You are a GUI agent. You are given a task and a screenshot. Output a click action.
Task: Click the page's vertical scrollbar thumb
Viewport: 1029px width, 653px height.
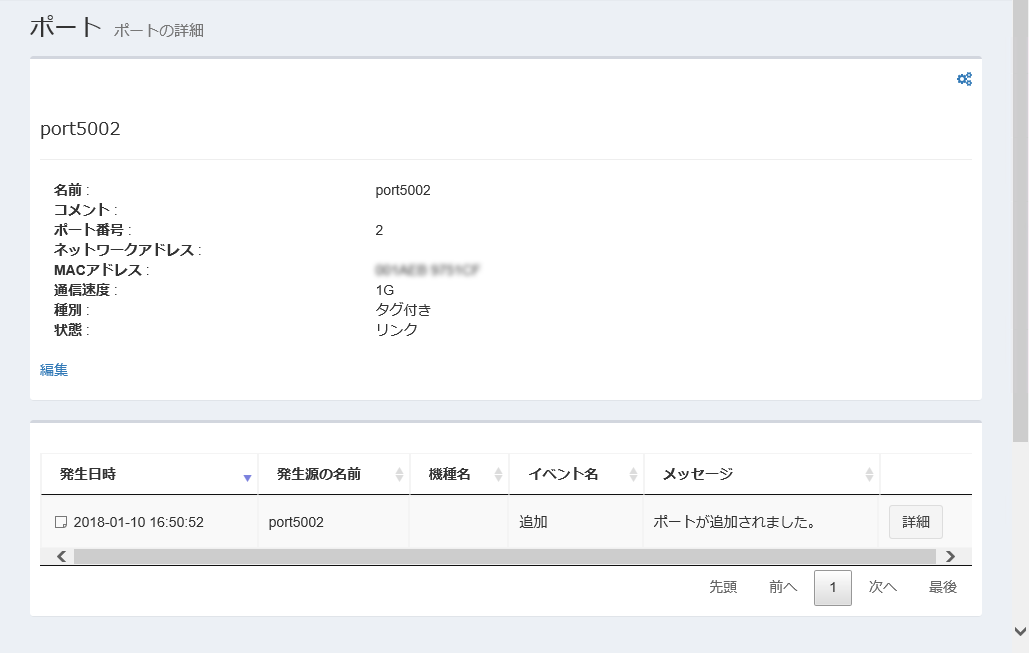click(x=1020, y=220)
